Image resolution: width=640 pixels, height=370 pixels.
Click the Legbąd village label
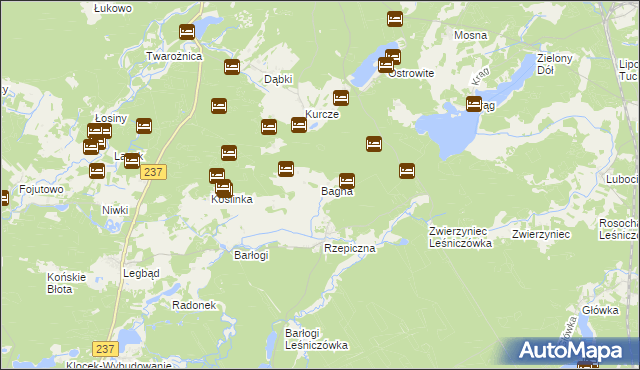[141, 273]
